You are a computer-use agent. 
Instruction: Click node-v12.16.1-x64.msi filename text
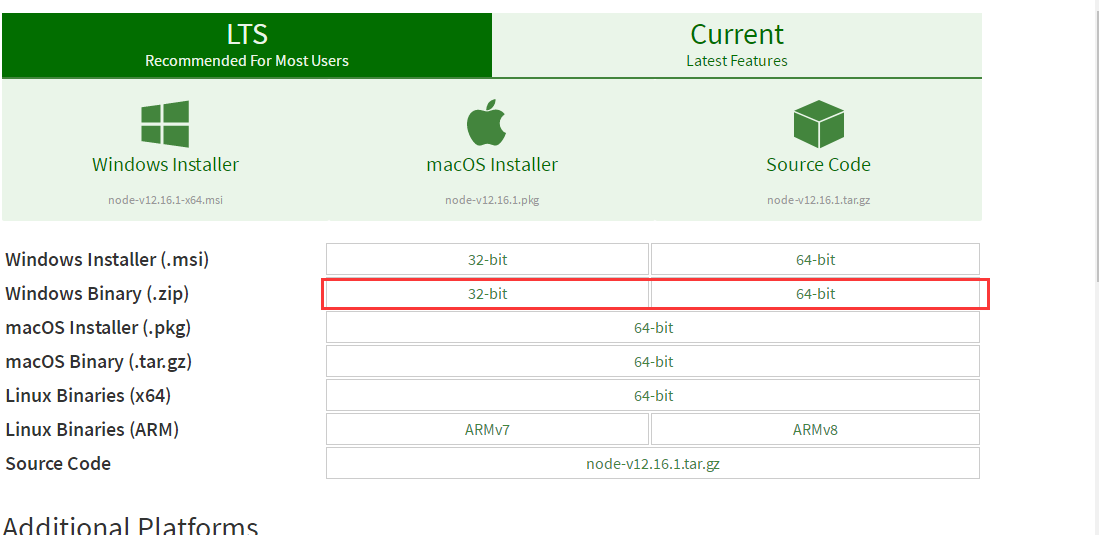click(166, 200)
